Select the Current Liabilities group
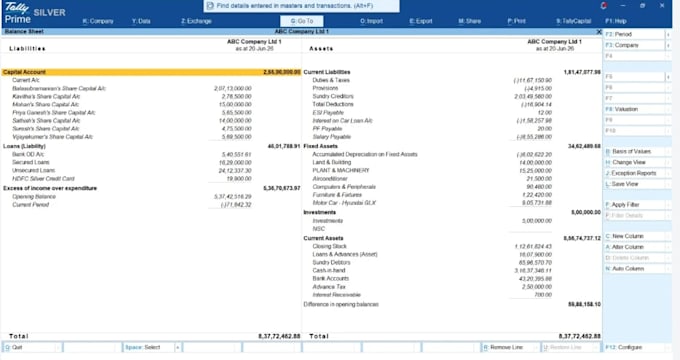The height and width of the screenshot is (360, 680). click(452, 72)
